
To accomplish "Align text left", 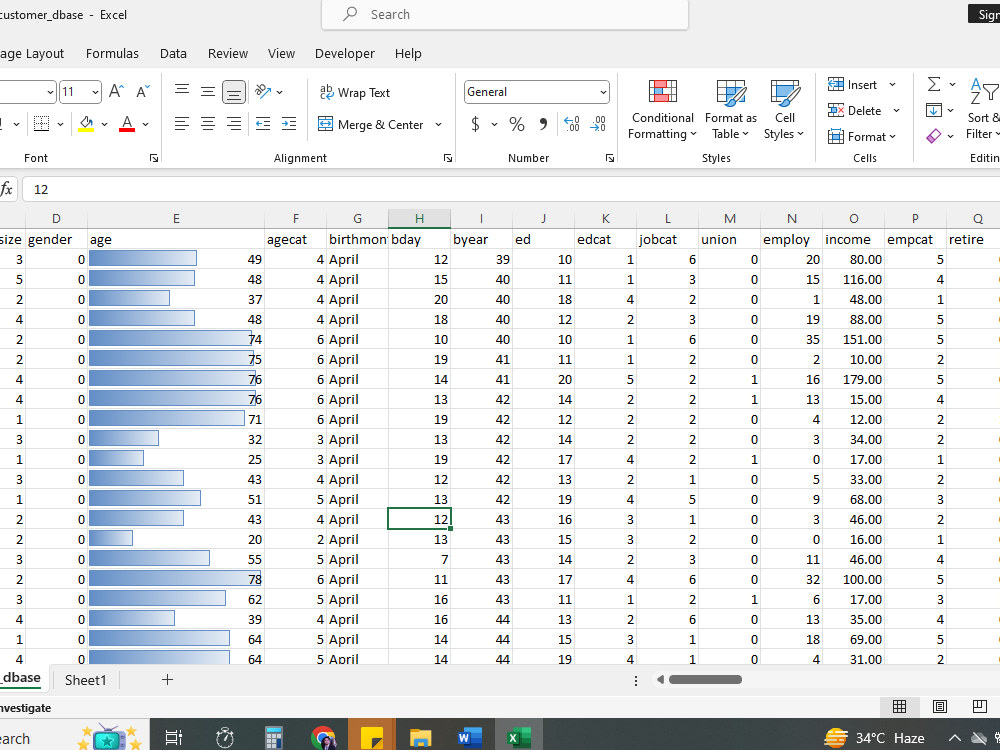I will pos(182,124).
